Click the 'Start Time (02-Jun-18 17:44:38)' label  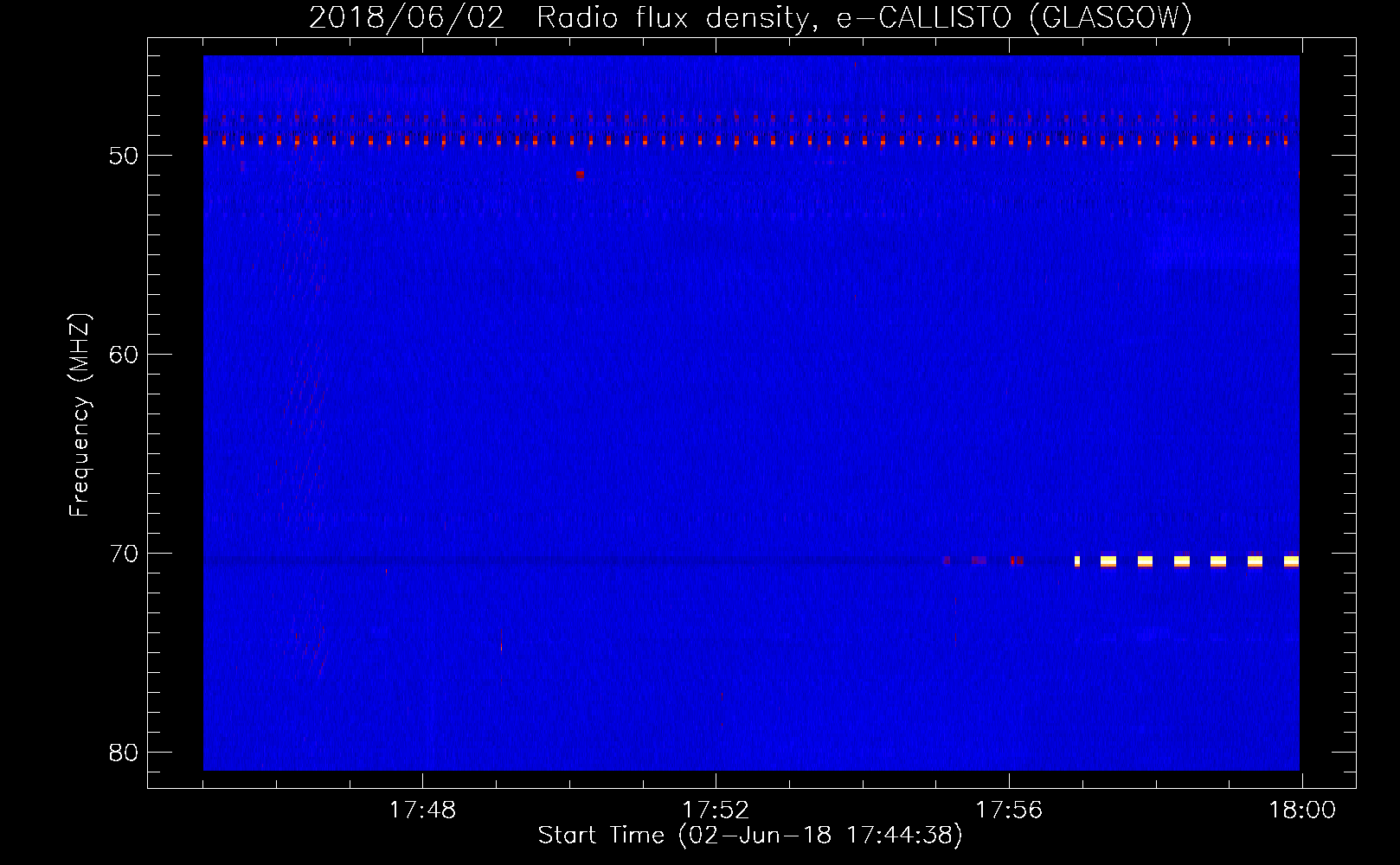(750, 836)
